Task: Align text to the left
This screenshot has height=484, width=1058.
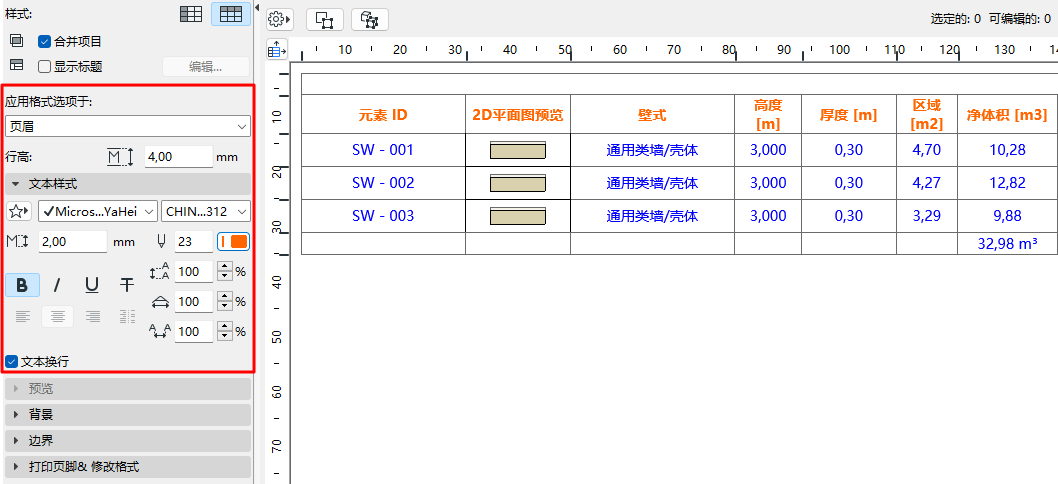Action: point(22,317)
